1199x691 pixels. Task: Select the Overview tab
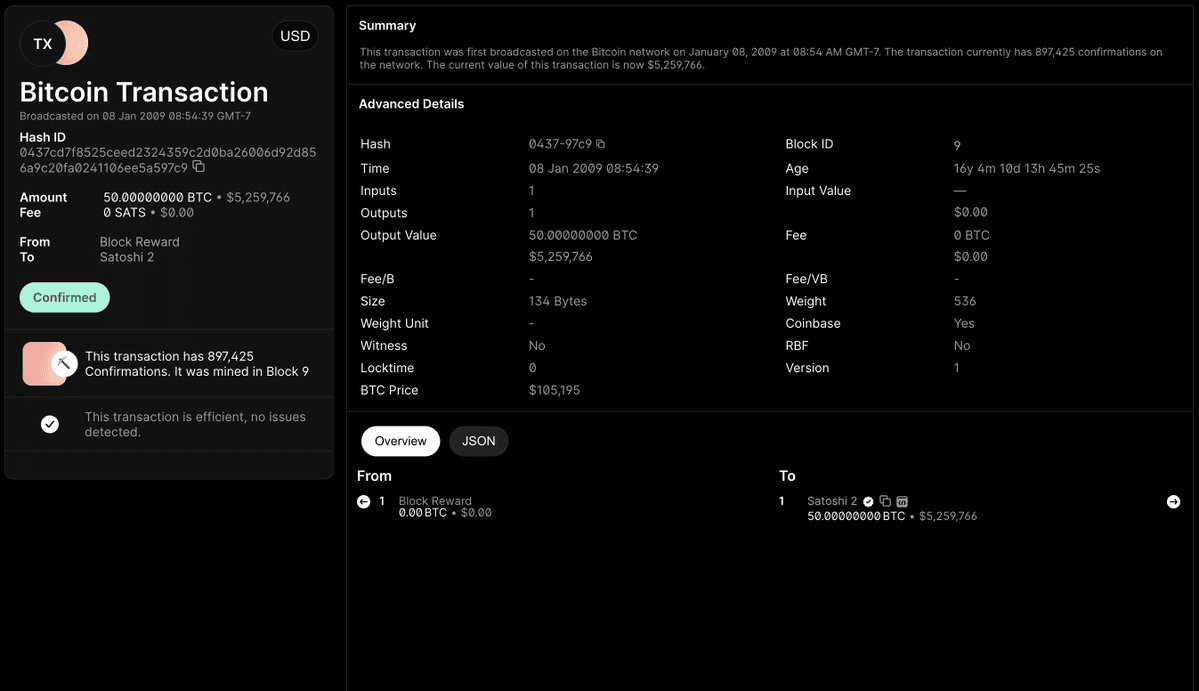tap(400, 441)
